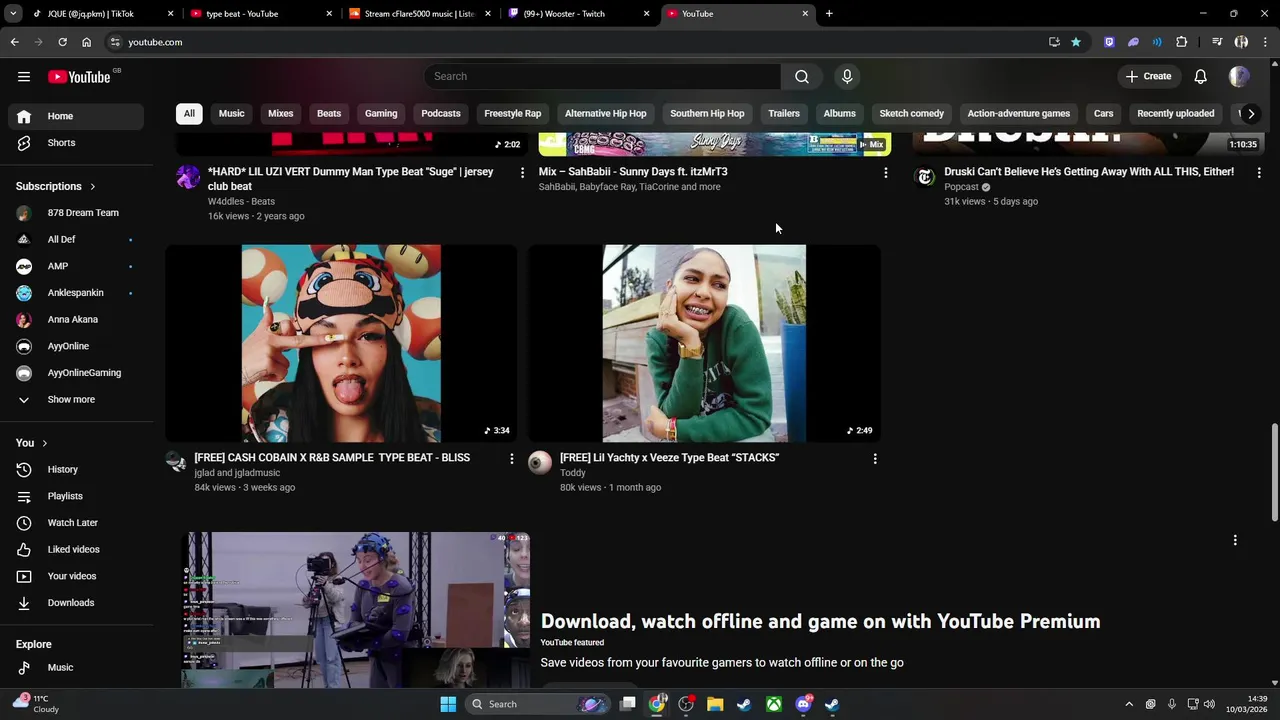
Task: Open 878 Dream Team channel
Action: (76, 213)
